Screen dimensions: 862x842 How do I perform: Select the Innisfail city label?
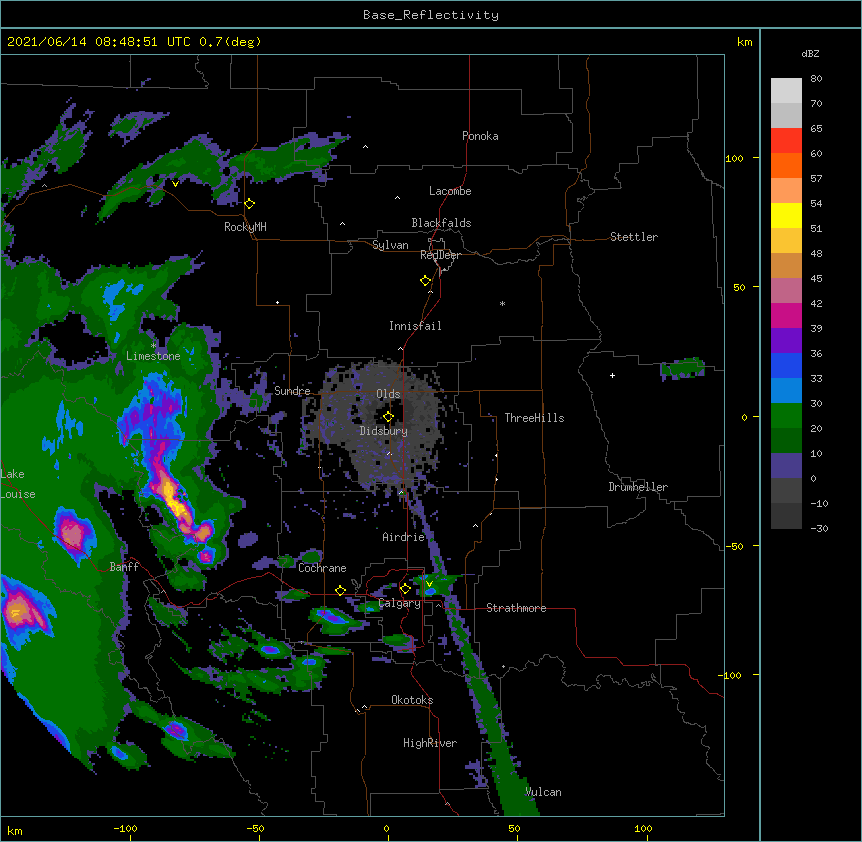point(415,326)
